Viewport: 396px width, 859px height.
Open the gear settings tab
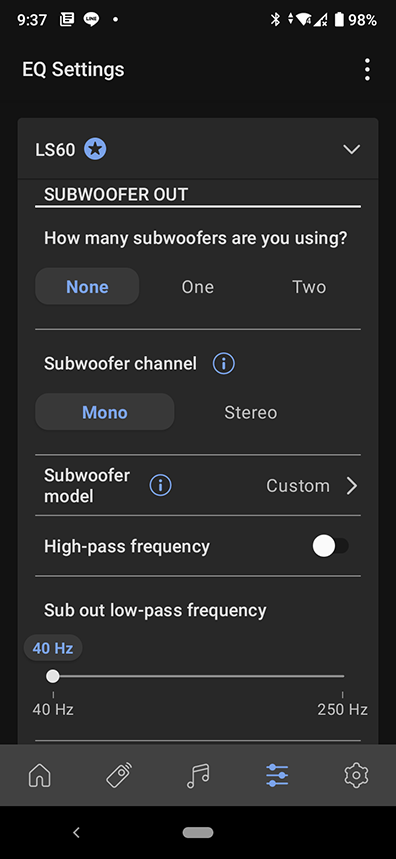356,775
